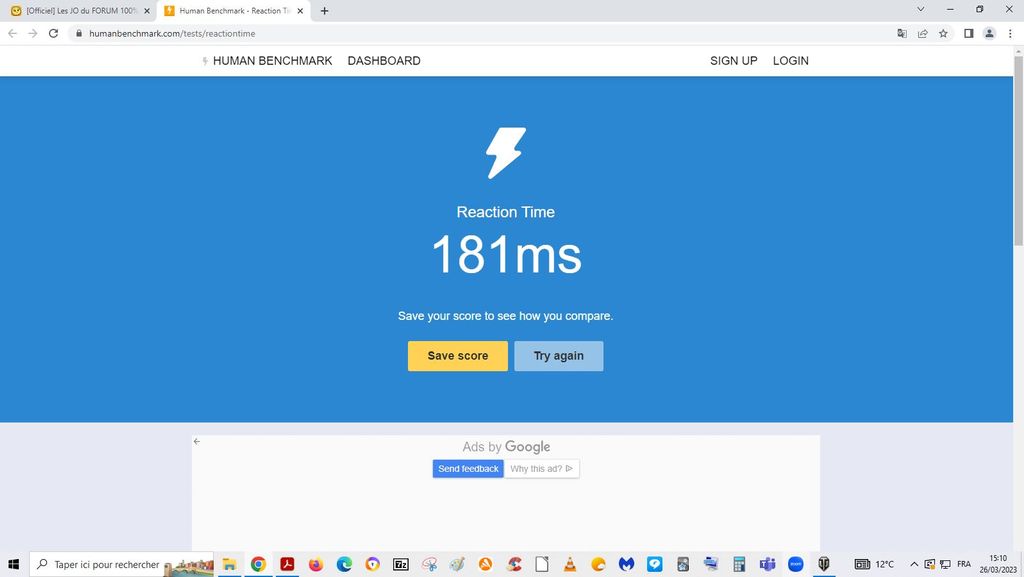Image resolution: width=1024 pixels, height=577 pixels.
Task: Click the share page icon in address bar
Action: click(x=923, y=33)
